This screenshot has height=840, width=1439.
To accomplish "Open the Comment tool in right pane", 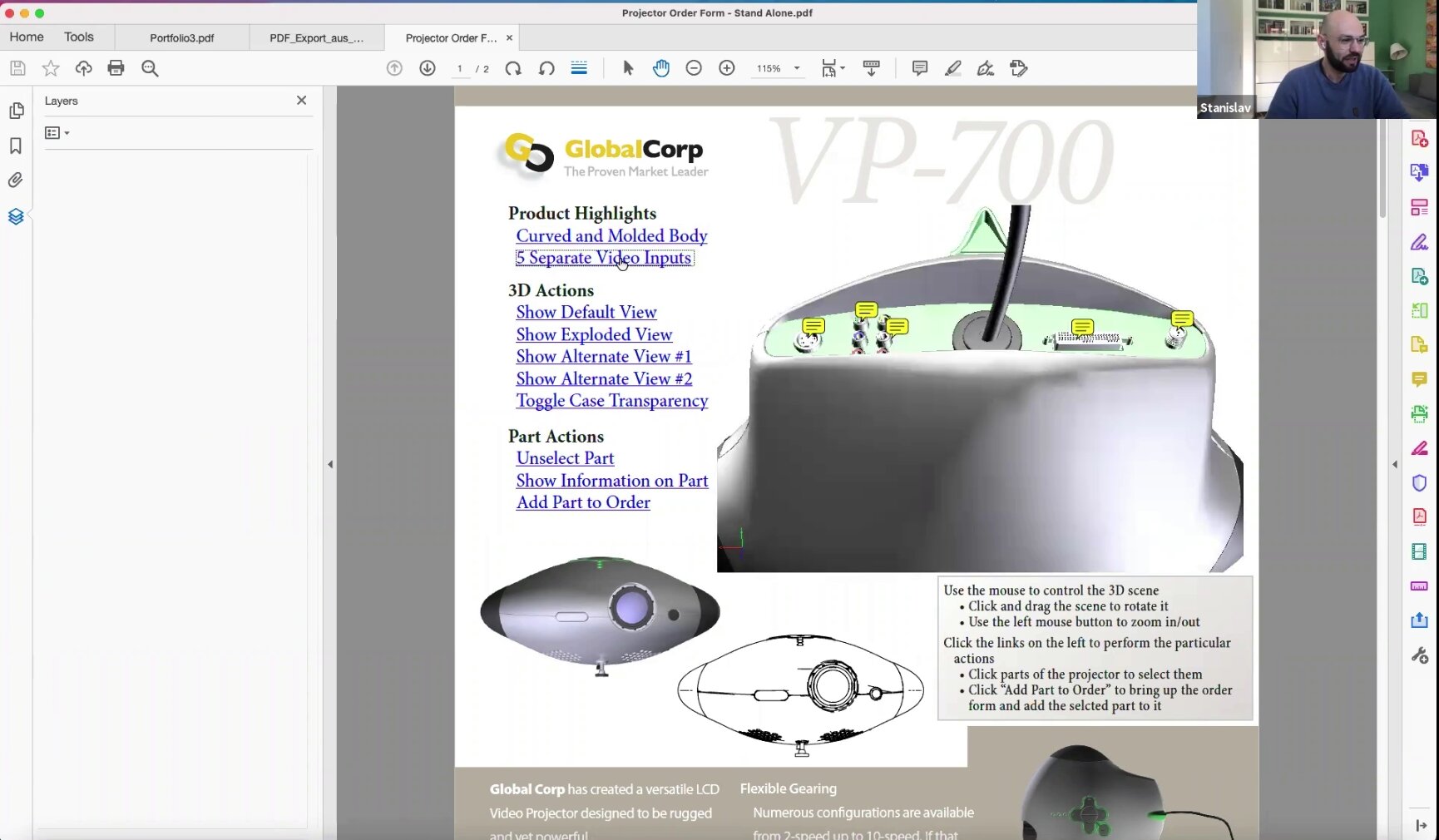I will [1420, 379].
